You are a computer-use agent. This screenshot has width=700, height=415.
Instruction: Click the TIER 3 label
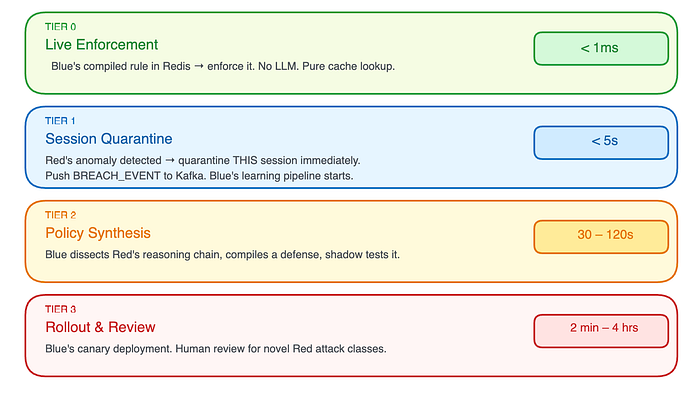point(60,309)
